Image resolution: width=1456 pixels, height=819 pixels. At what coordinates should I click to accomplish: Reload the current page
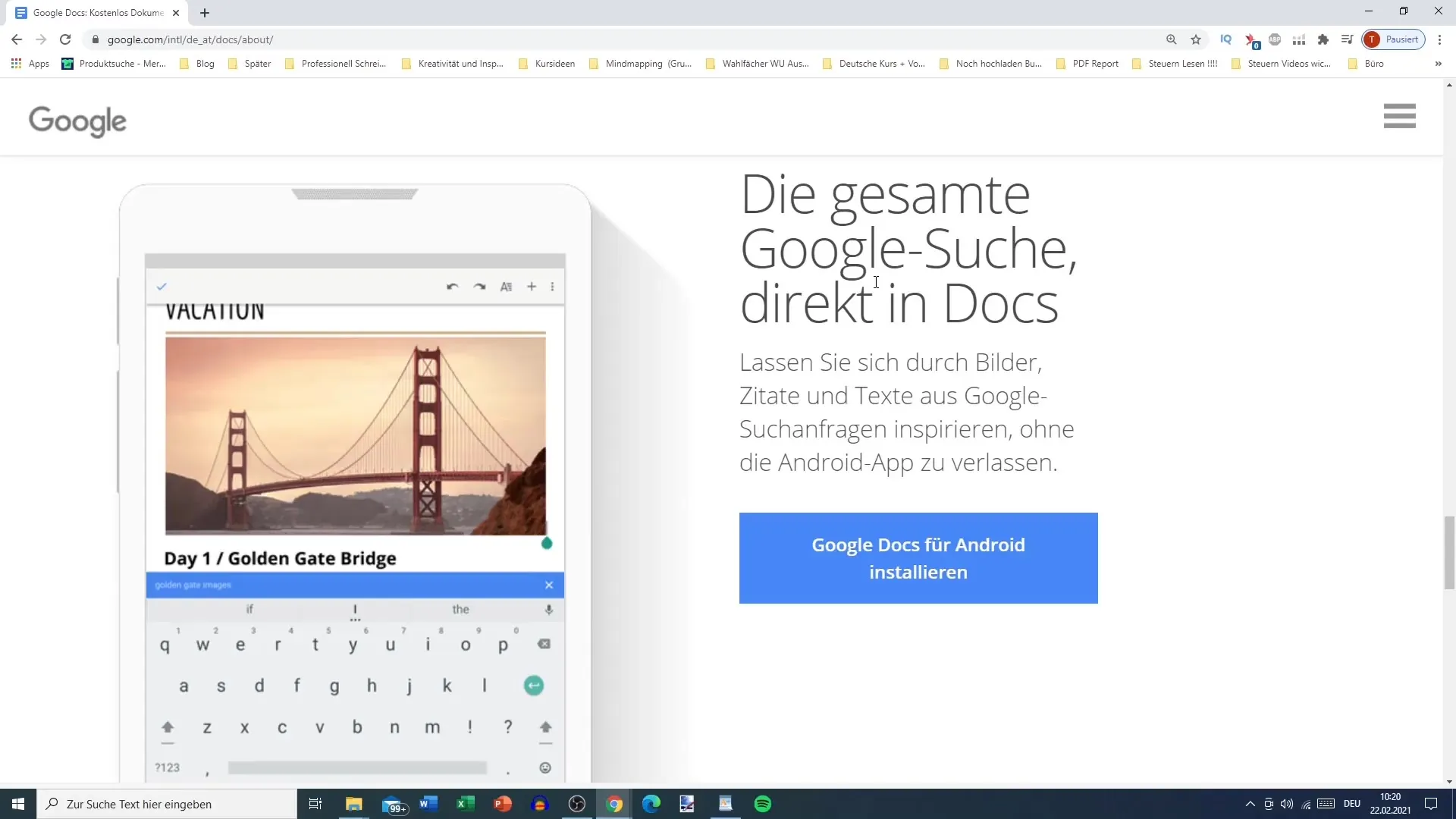pyautogui.click(x=65, y=39)
